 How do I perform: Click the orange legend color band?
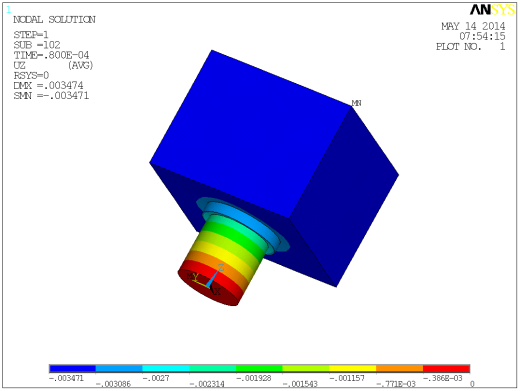(x=399, y=368)
